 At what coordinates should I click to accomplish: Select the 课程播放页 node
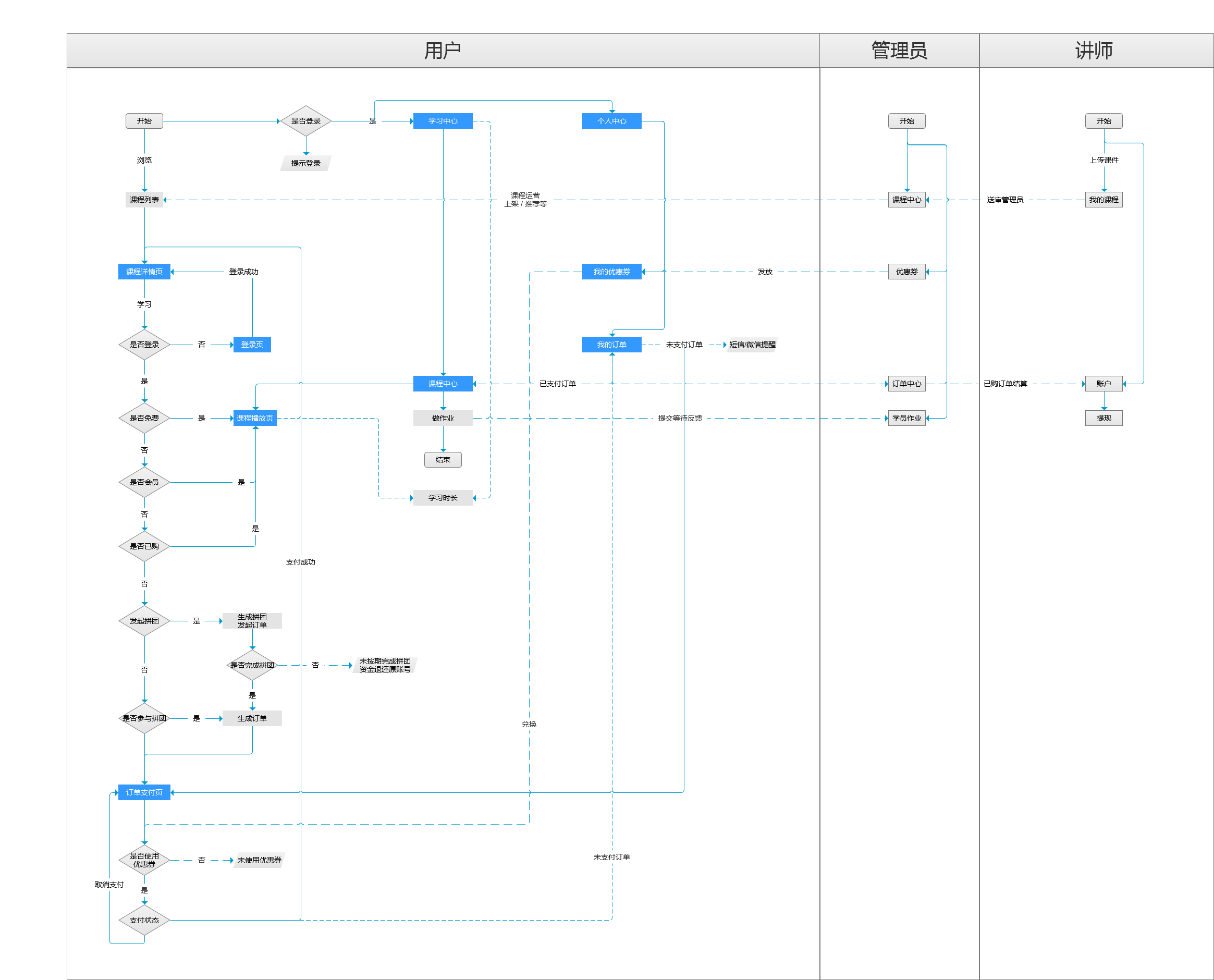tap(254, 418)
